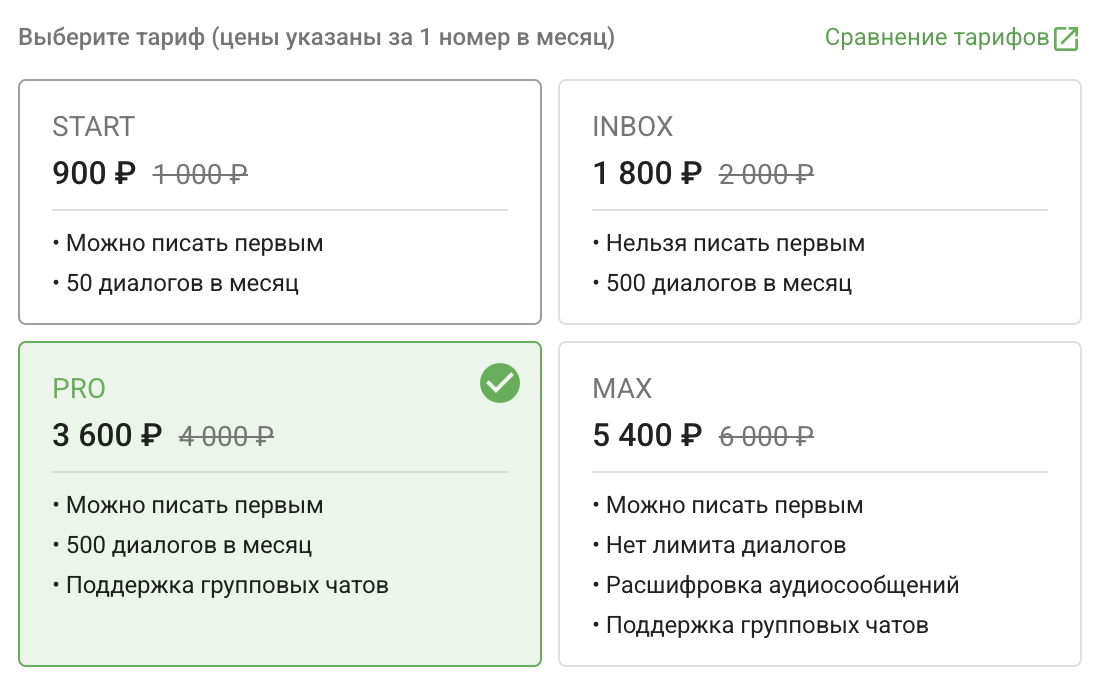Click the green checkmark on PRO card
The height and width of the screenshot is (700, 1098).
pos(499,383)
